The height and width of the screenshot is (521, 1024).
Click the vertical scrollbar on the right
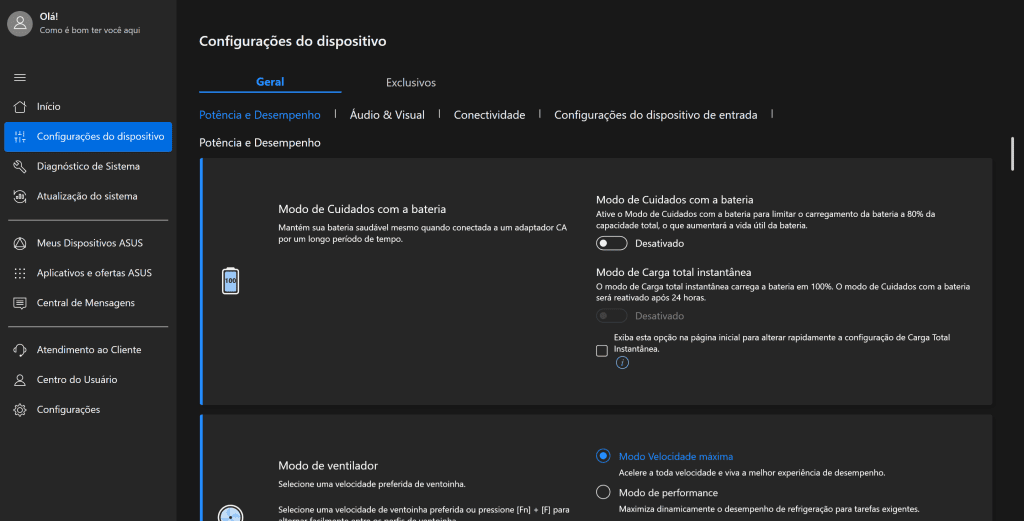(1012, 155)
